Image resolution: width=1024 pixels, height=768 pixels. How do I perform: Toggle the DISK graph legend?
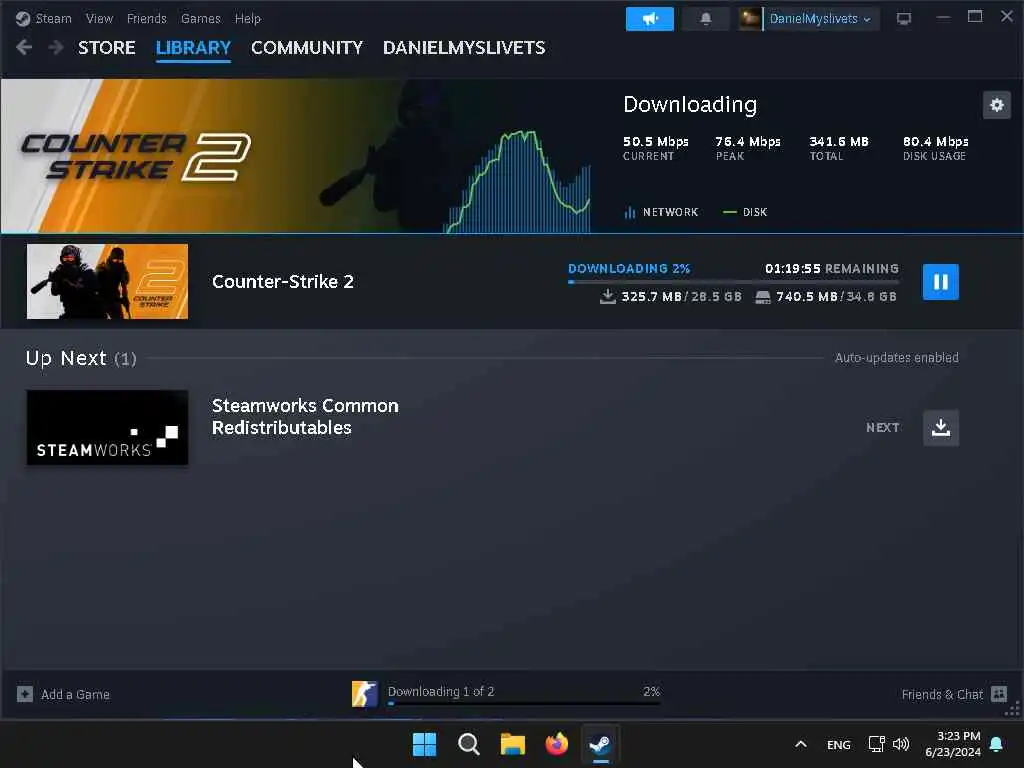(745, 212)
